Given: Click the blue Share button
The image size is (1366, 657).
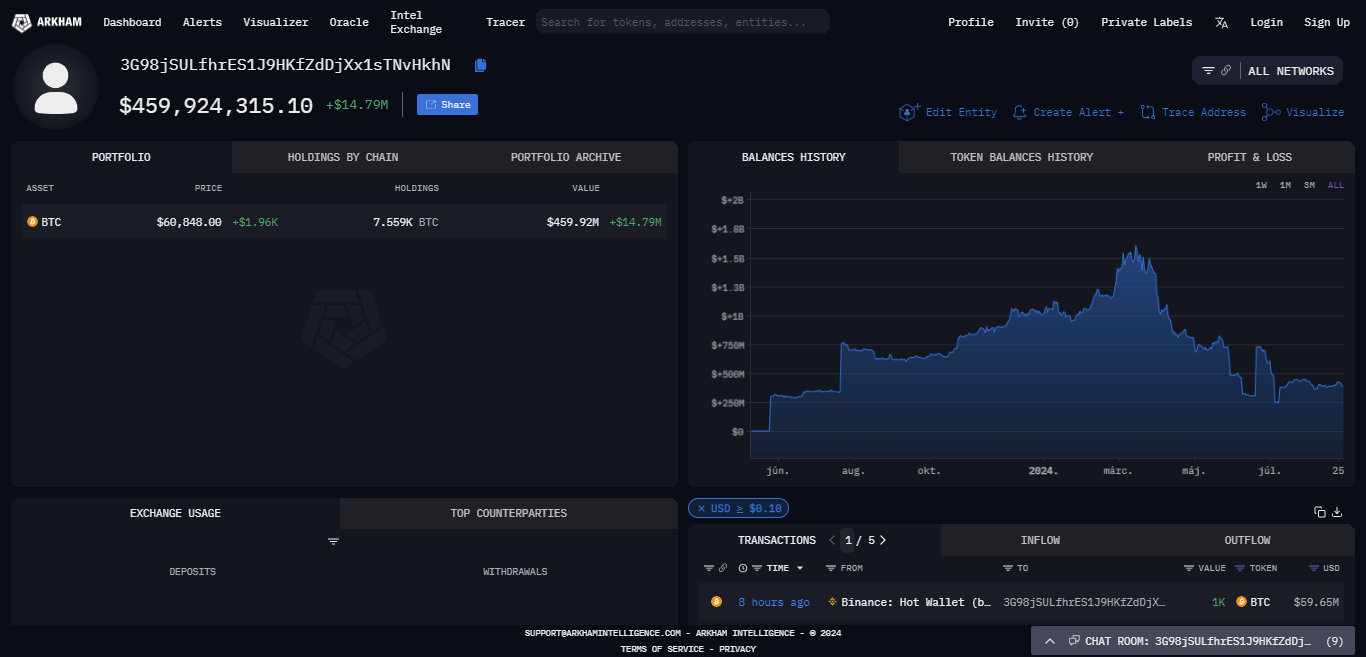Looking at the screenshot, I should coord(447,105).
